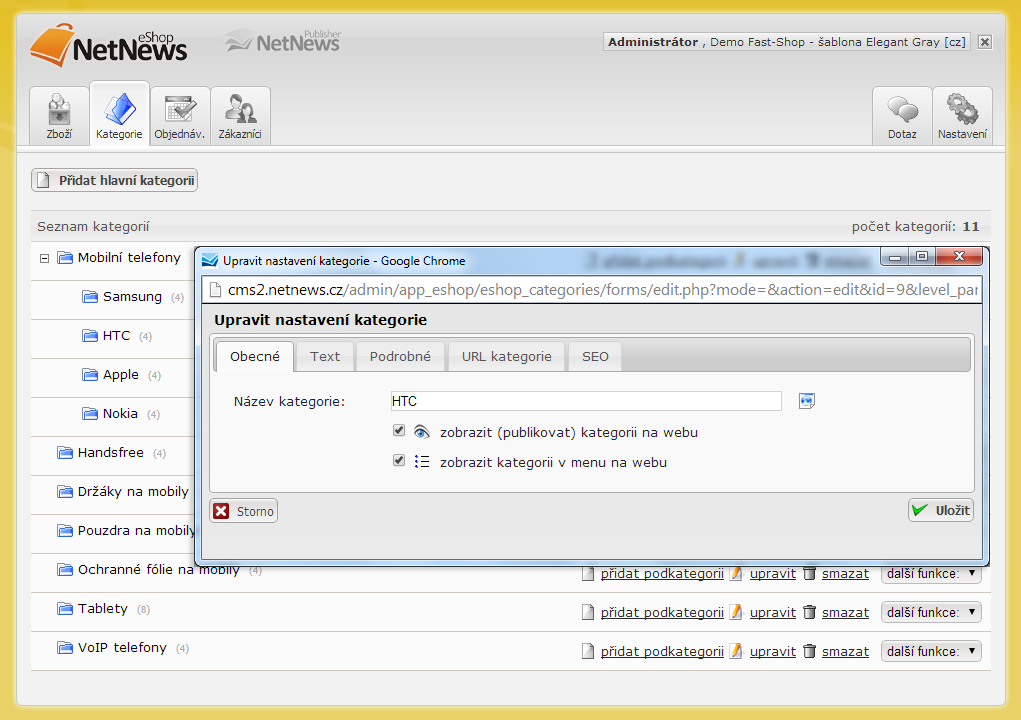Image resolution: width=1021 pixels, height=720 pixels.
Task: Click Přidat hlavní kategorii button
Action: tap(115, 180)
